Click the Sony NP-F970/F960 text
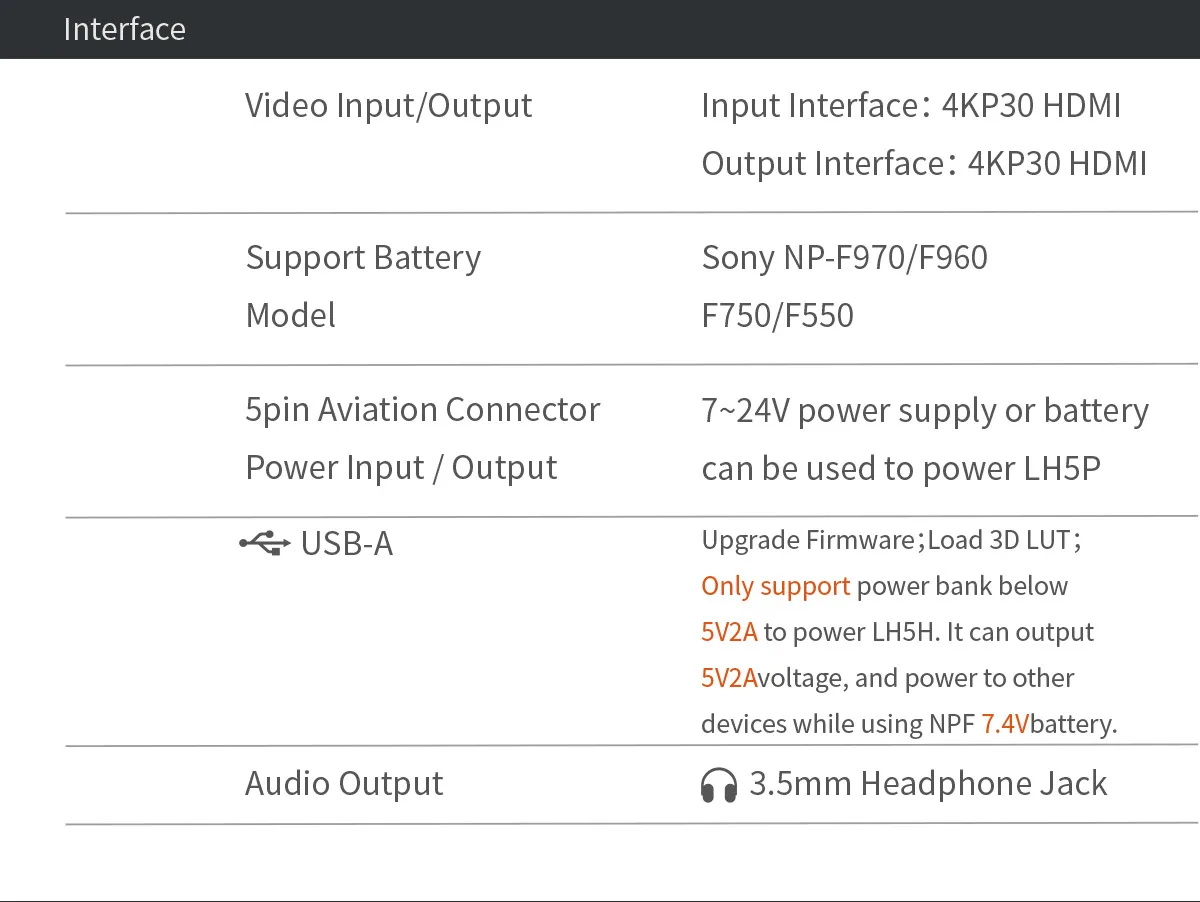This screenshot has width=1200, height=902. tap(844, 258)
